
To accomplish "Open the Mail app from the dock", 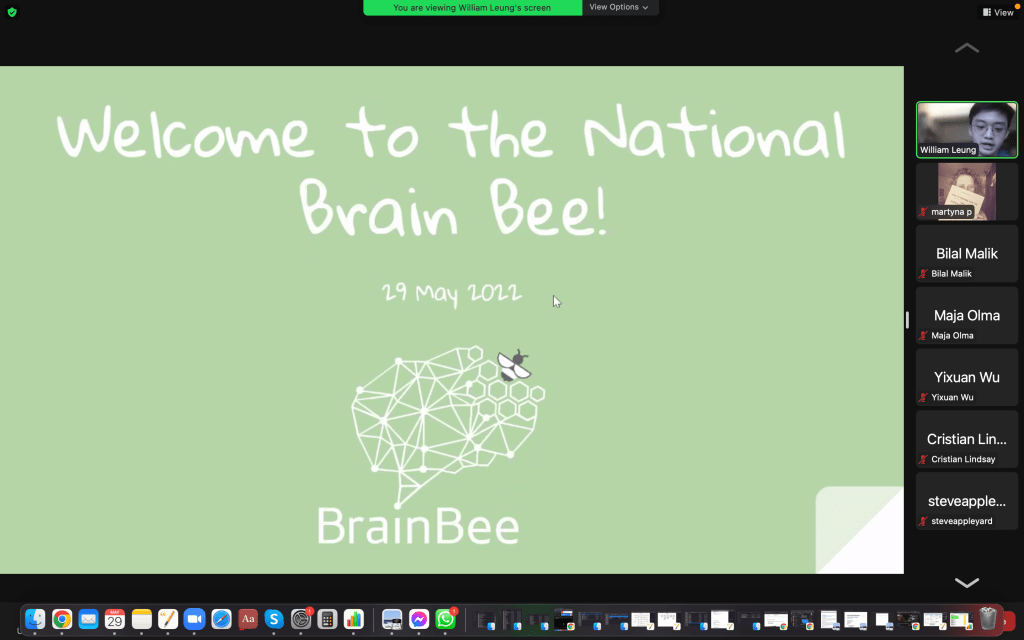I will tap(89, 619).
